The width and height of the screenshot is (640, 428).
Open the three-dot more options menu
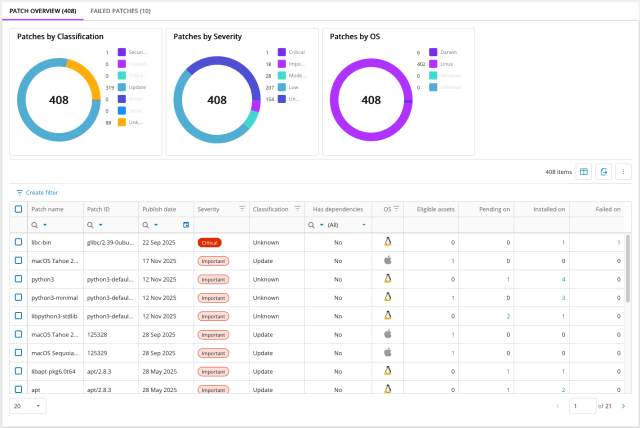click(623, 172)
